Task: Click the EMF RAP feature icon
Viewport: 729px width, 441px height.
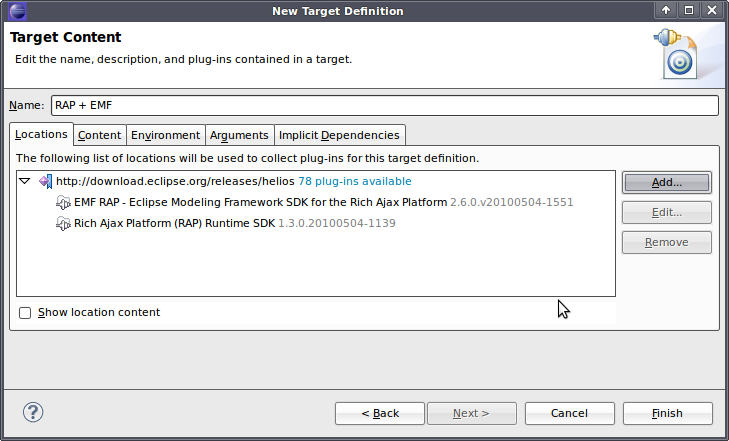Action: coord(63,203)
